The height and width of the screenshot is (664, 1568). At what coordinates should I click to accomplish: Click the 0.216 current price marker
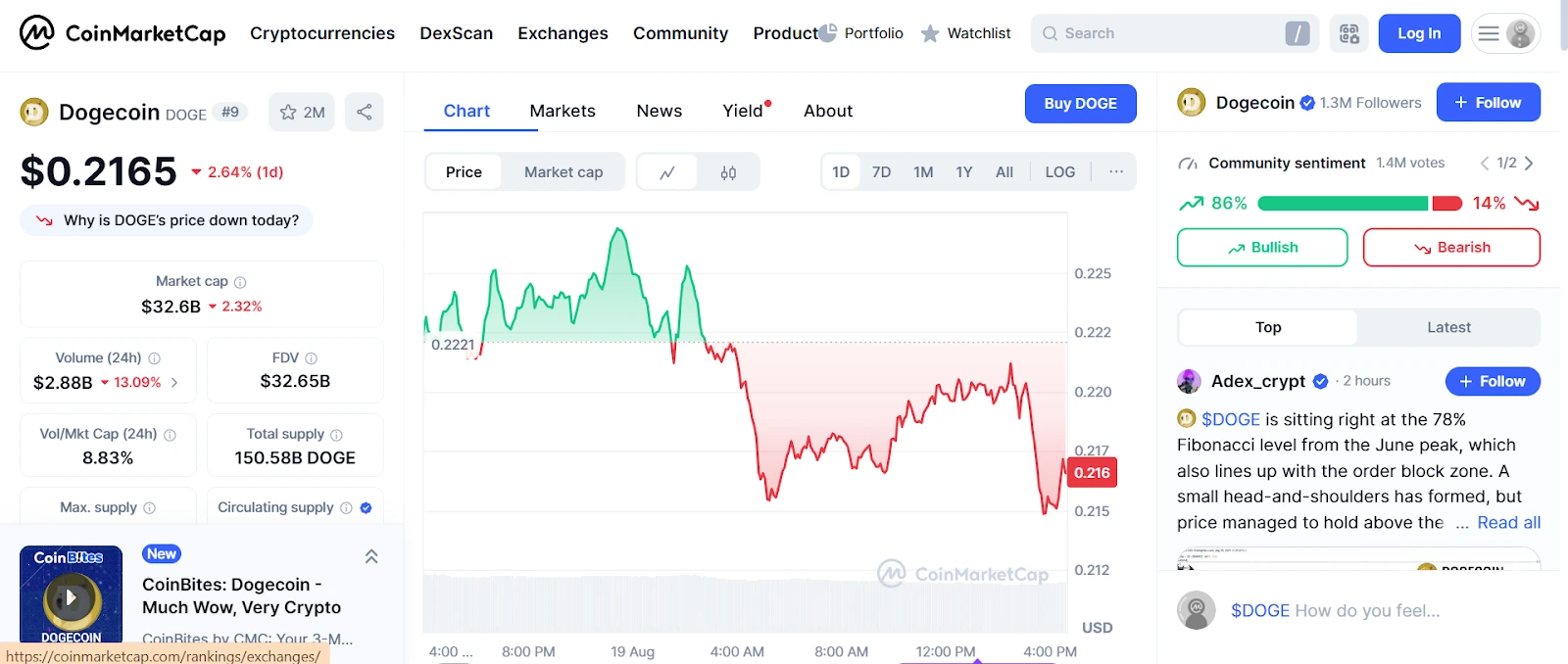1092,473
